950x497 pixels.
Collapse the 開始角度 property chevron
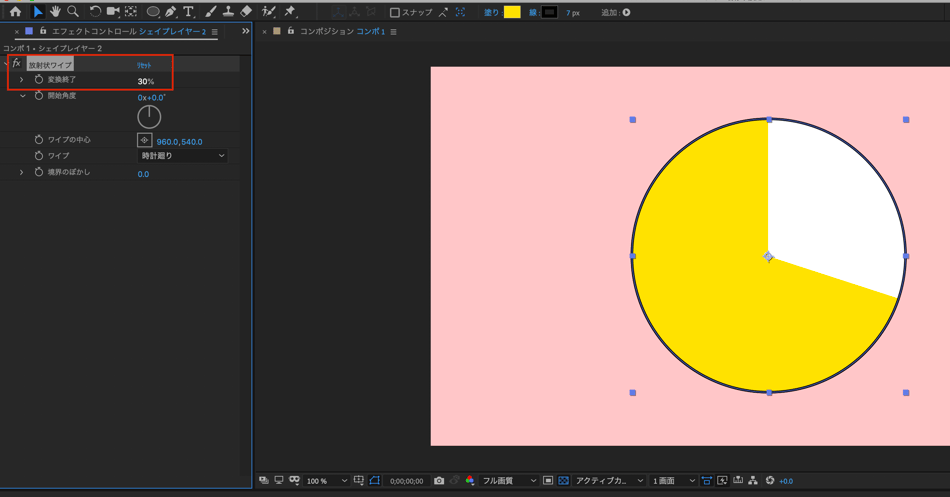pos(22,96)
